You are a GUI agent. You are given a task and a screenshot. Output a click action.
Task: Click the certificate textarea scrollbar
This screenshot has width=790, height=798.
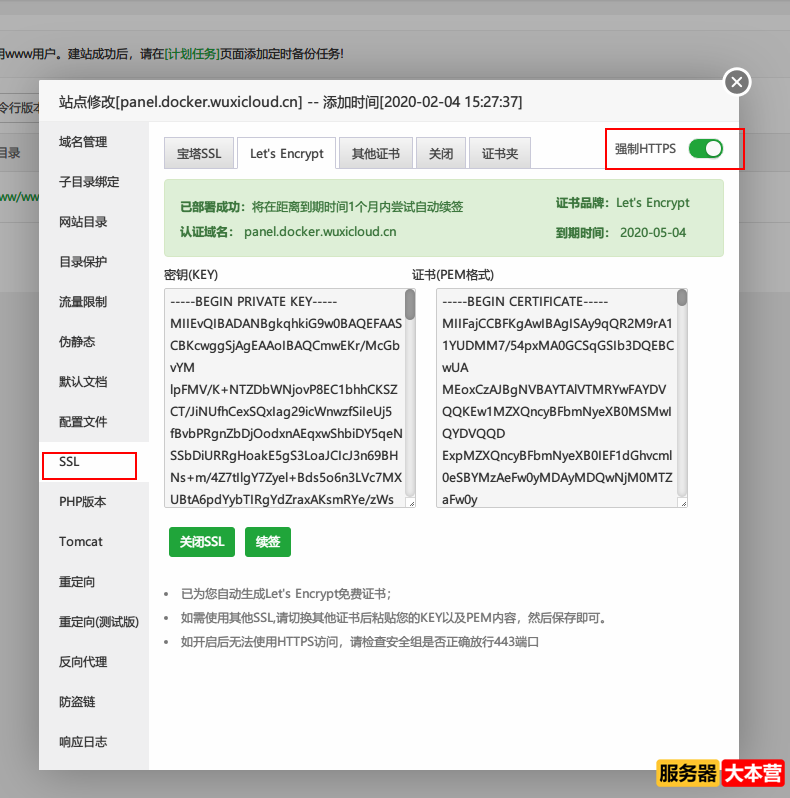[682, 298]
